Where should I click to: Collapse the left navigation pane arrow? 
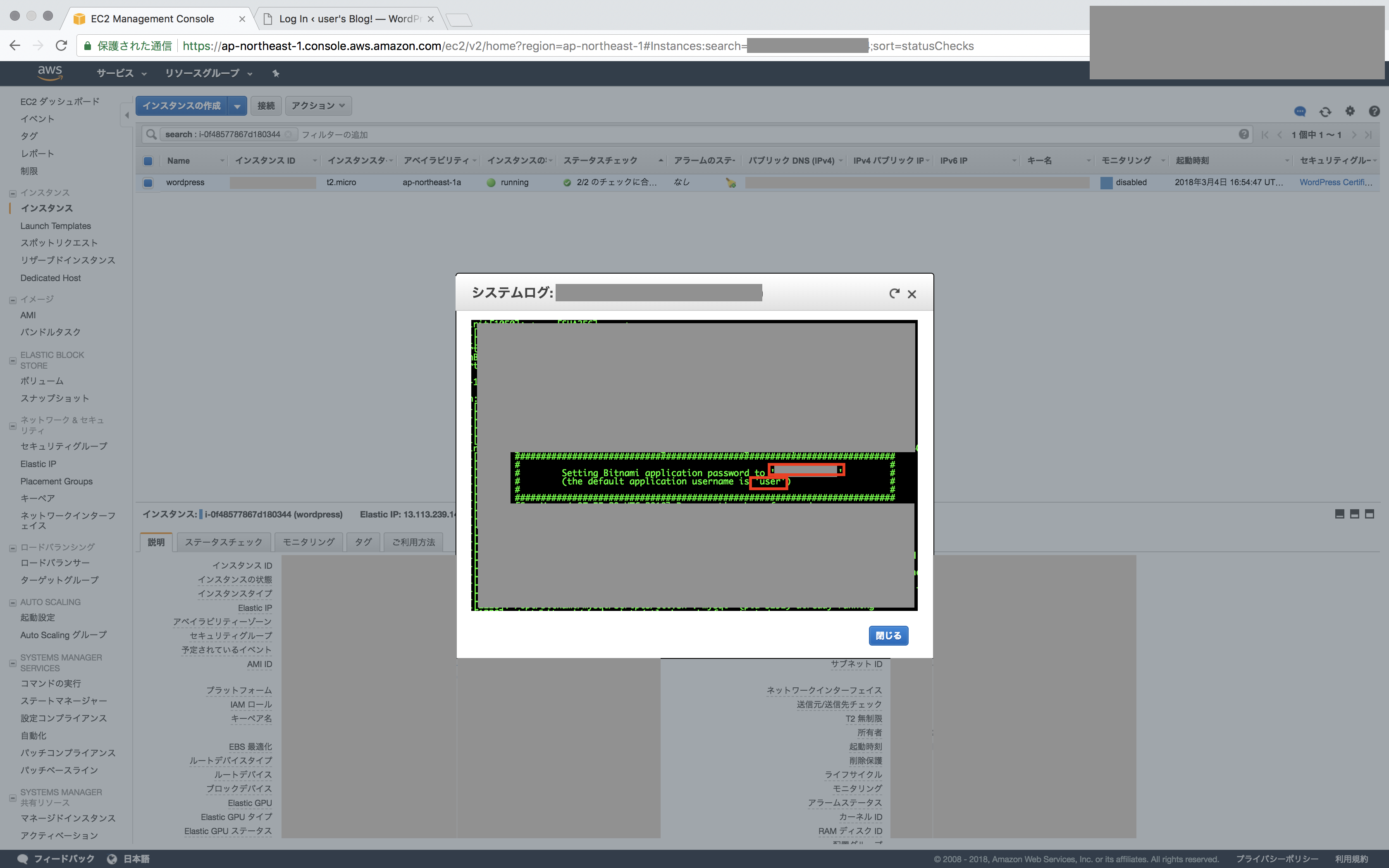(x=127, y=115)
